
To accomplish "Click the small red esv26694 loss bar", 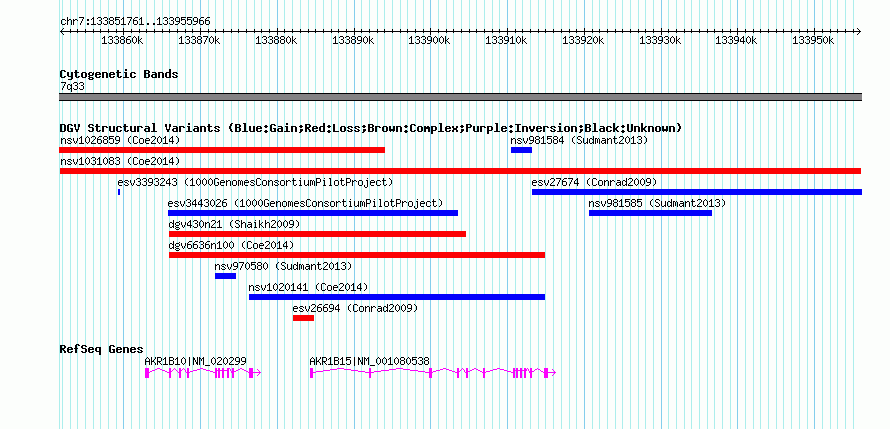I will coord(303,318).
